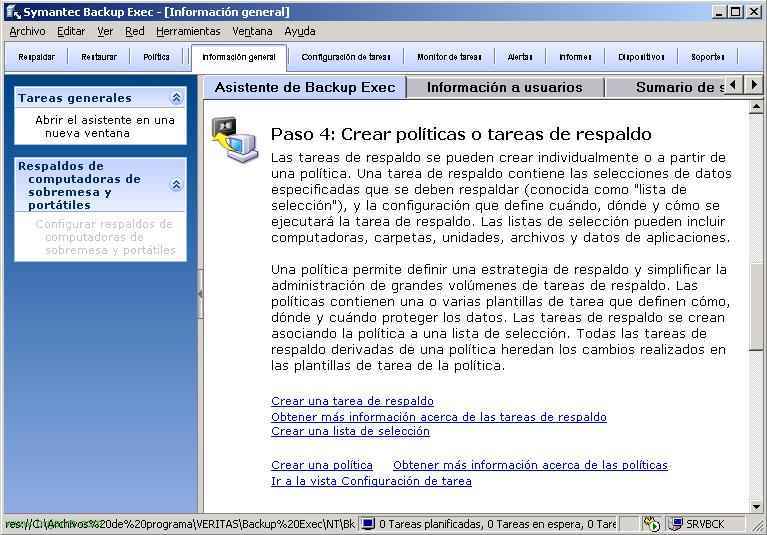The width and height of the screenshot is (767, 535).
Task: Open Obtener más información acerca de las tareas
Action: click(439, 417)
